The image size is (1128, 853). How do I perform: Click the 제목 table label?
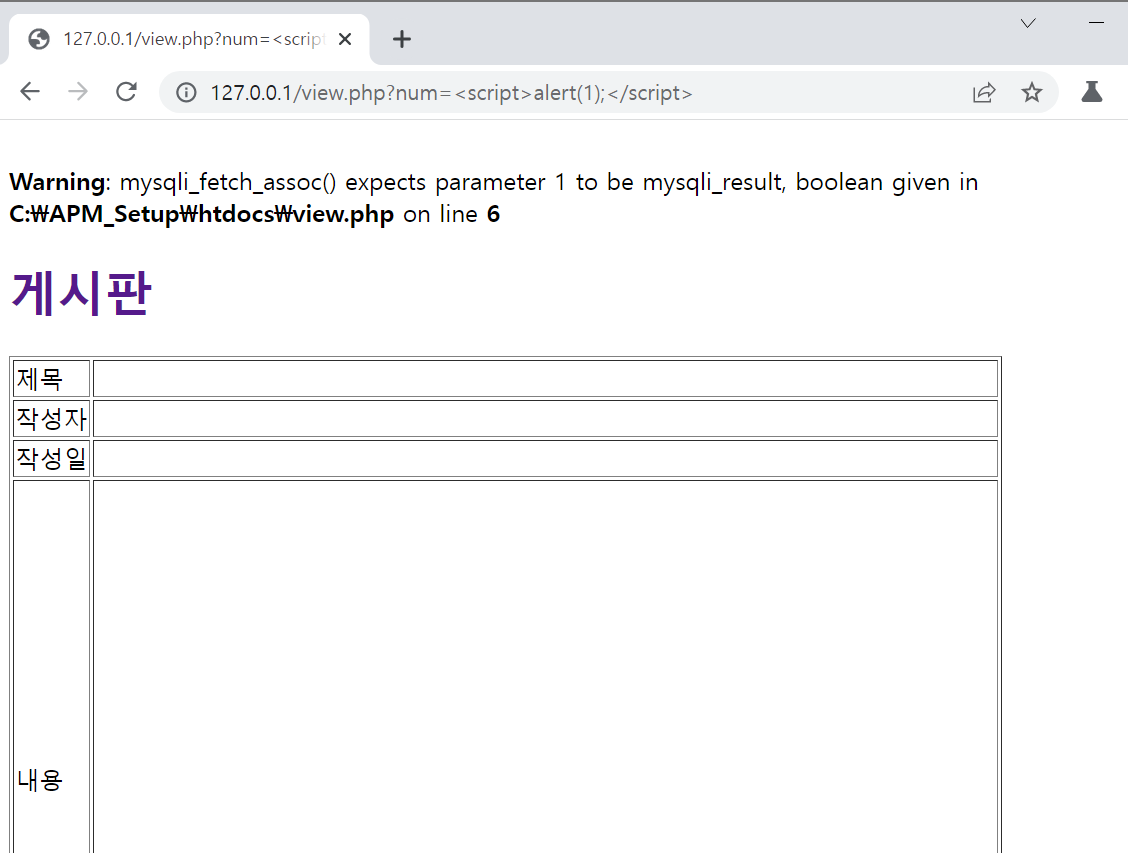(x=40, y=379)
